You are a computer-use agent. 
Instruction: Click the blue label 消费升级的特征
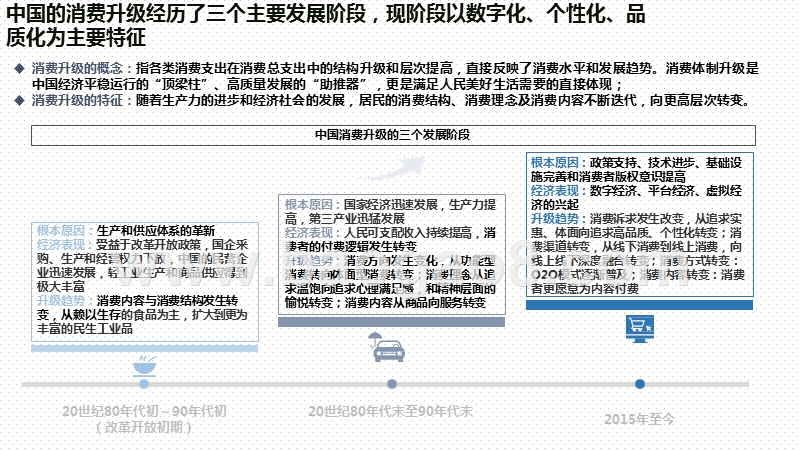(x=77, y=100)
